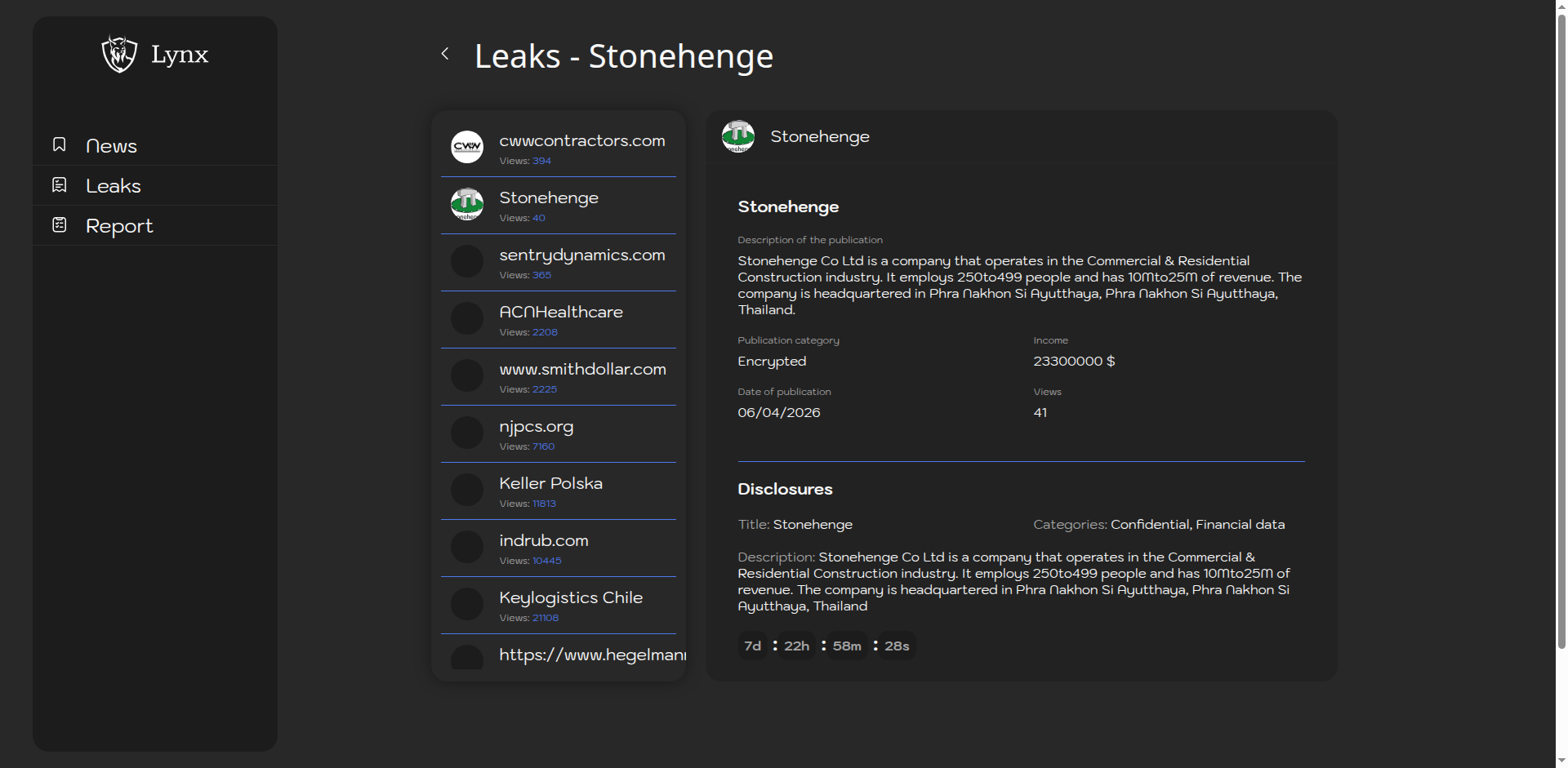Click the www.smithdollar.com placeholder avatar
The height and width of the screenshot is (768, 1568).
click(x=467, y=375)
